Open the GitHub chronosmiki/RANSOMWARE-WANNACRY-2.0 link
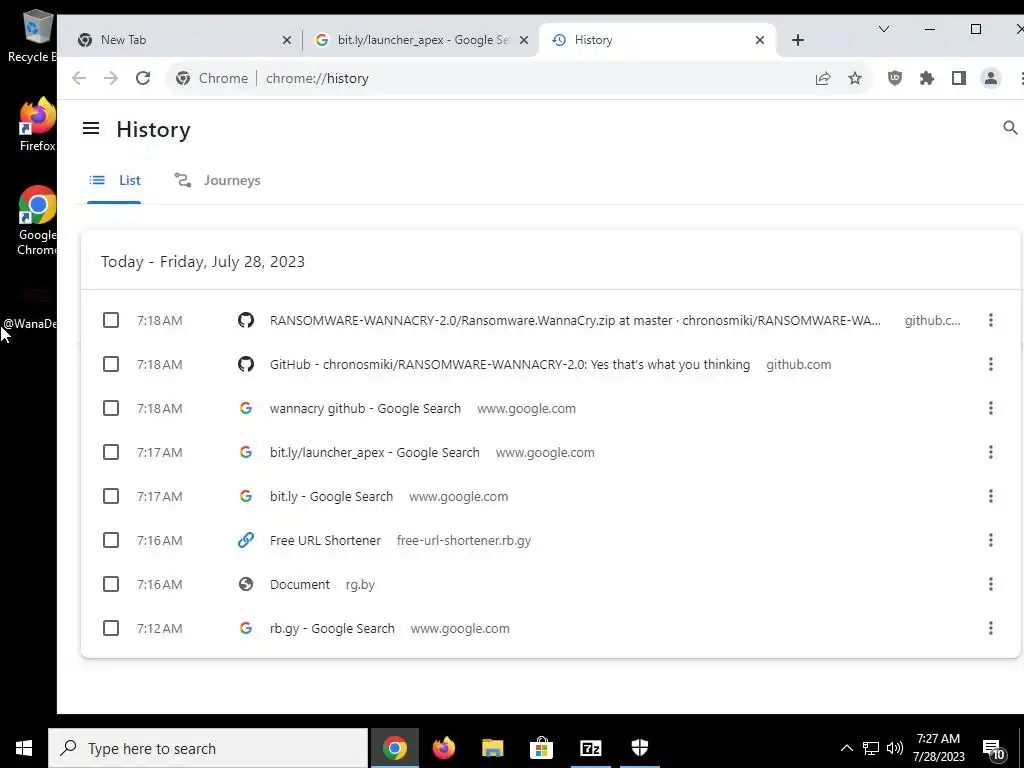1024x768 pixels. click(509, 364)
